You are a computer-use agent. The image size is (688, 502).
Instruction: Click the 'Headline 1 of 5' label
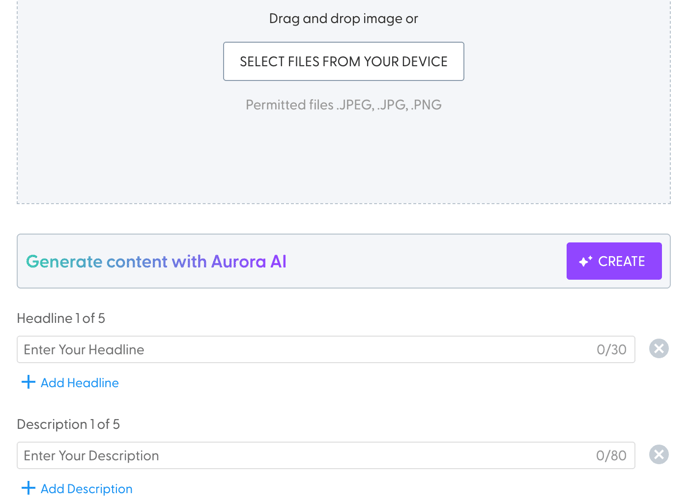pos(61,318)
